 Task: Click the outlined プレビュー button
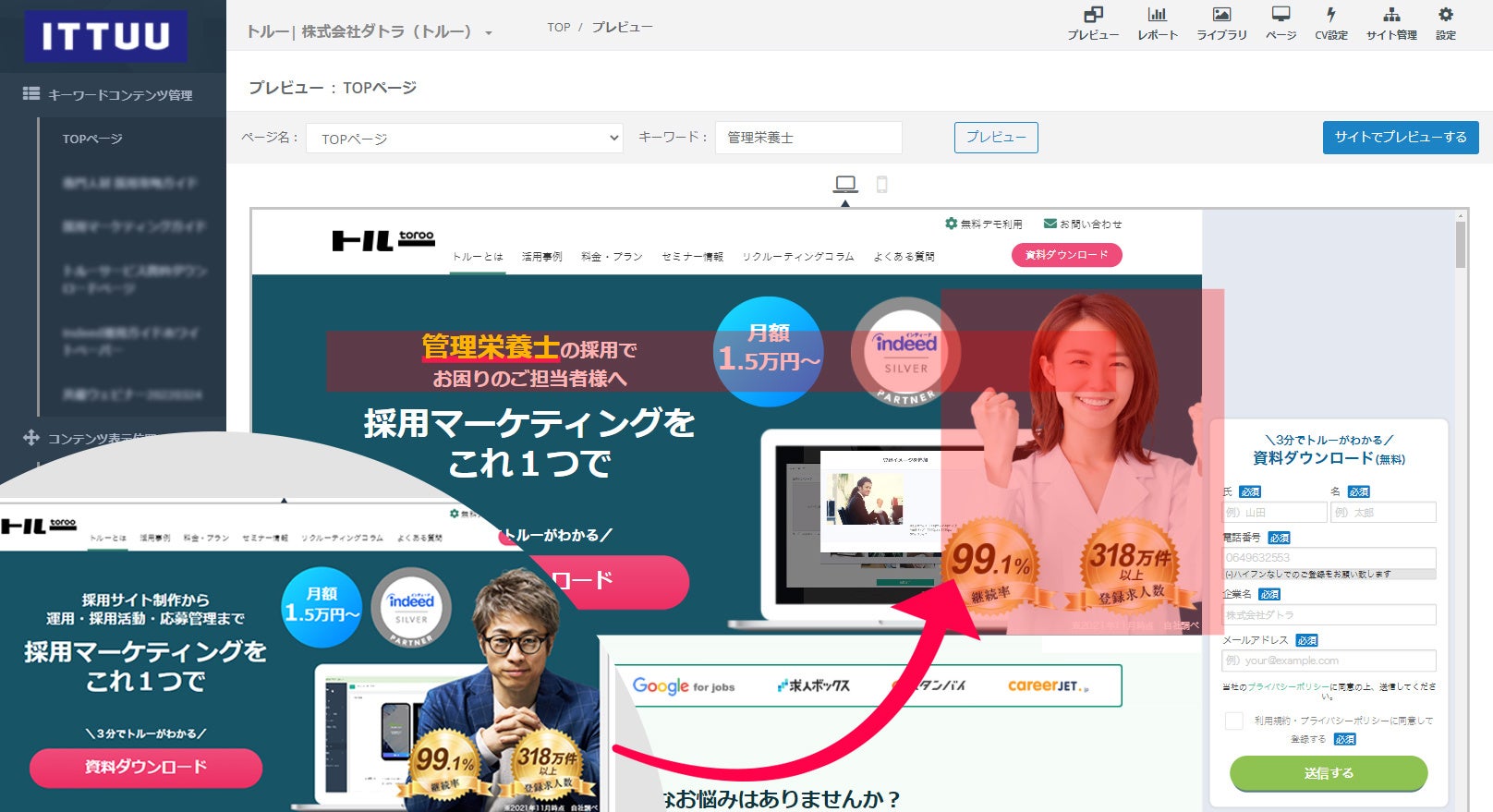996,138
